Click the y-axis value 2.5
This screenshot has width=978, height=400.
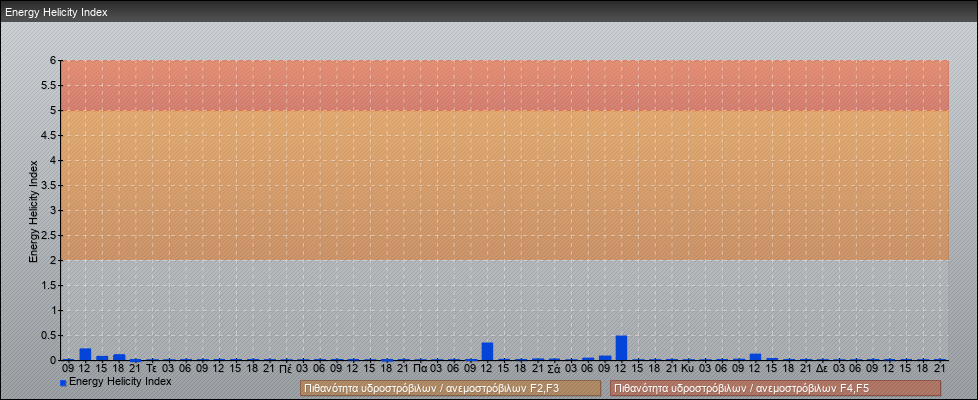tap(49, 235)
